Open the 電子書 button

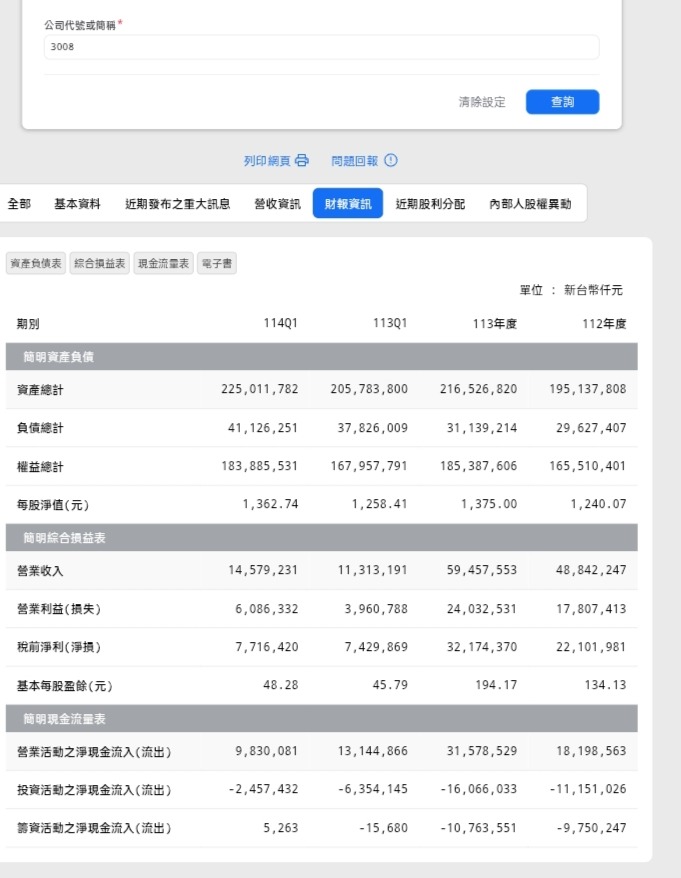click(216, 264)
